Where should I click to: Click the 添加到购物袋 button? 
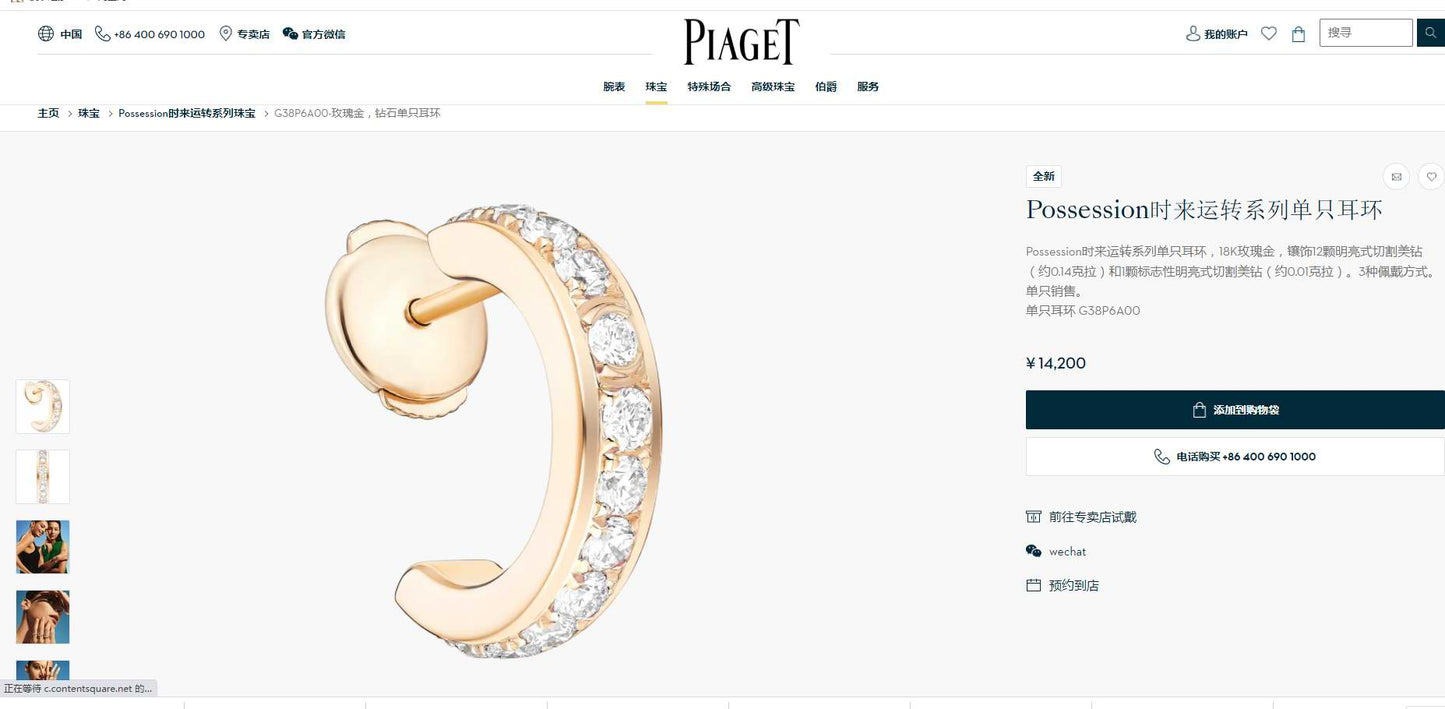click(1235, 410)
